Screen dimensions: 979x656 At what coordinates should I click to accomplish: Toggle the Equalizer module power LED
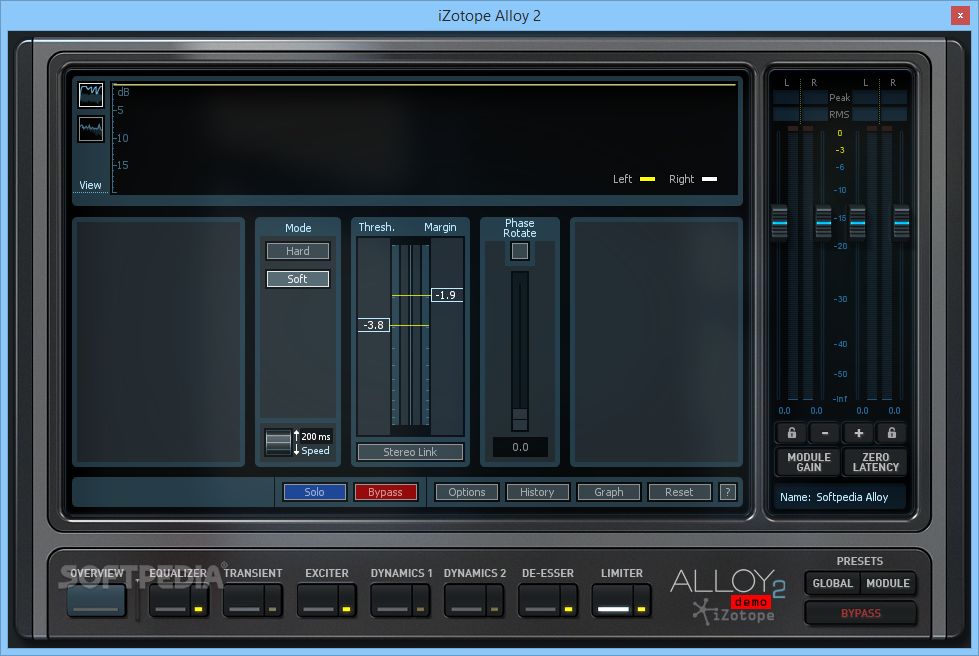(x=199, y=608)
